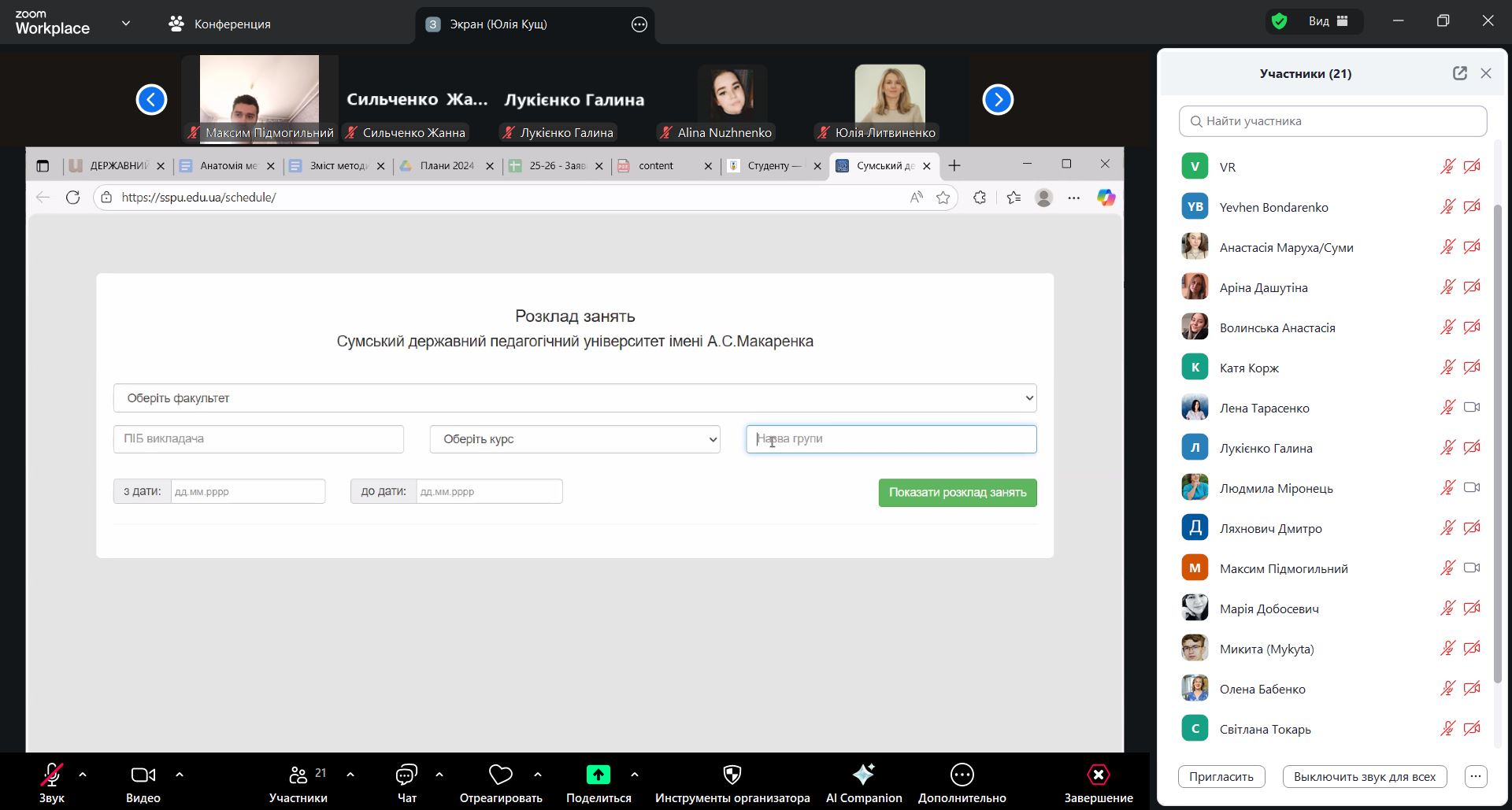The image size is (1512, 810).
Task: Expand the faculty selection dropdown
Action: pyautogui.click(x=574, y=398)
